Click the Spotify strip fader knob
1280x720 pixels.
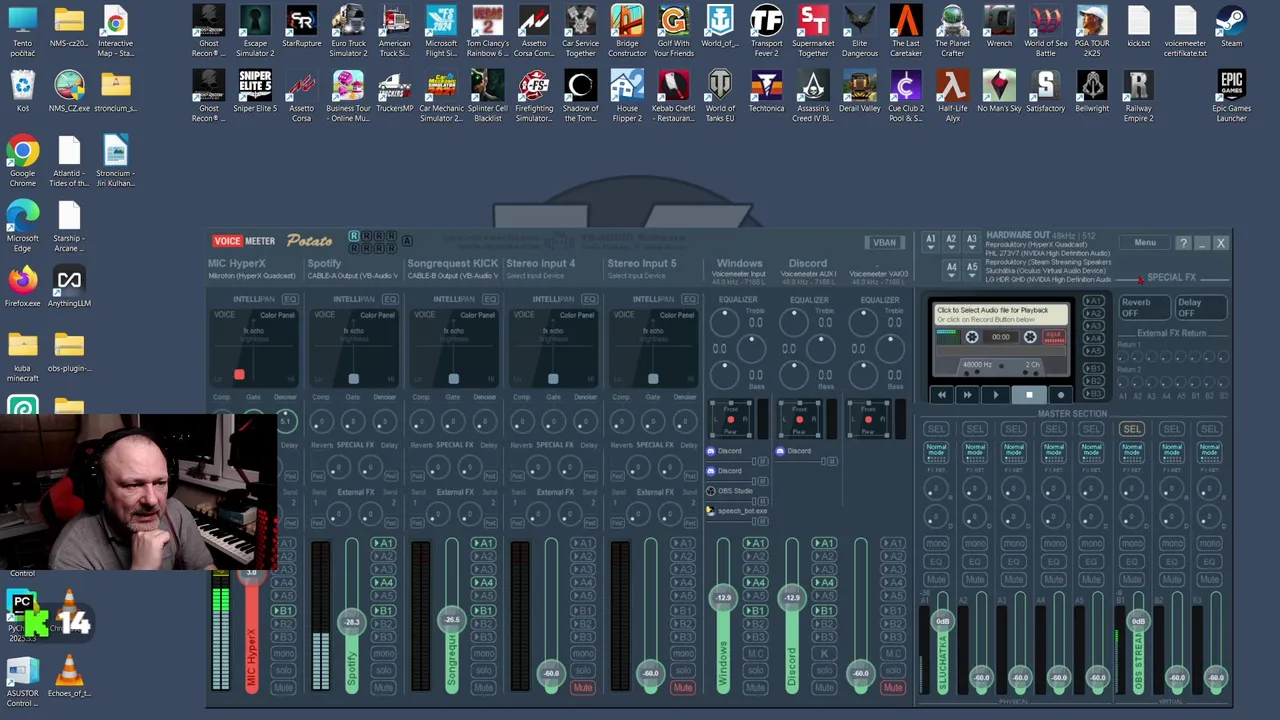[x=352, y=622]
